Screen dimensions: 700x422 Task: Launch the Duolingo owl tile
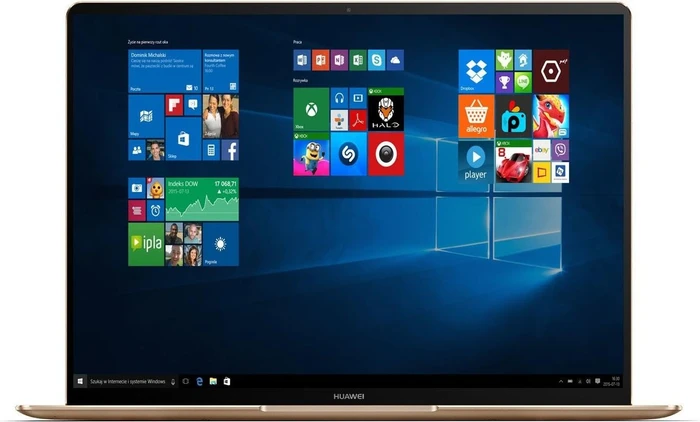click(504, 60)
